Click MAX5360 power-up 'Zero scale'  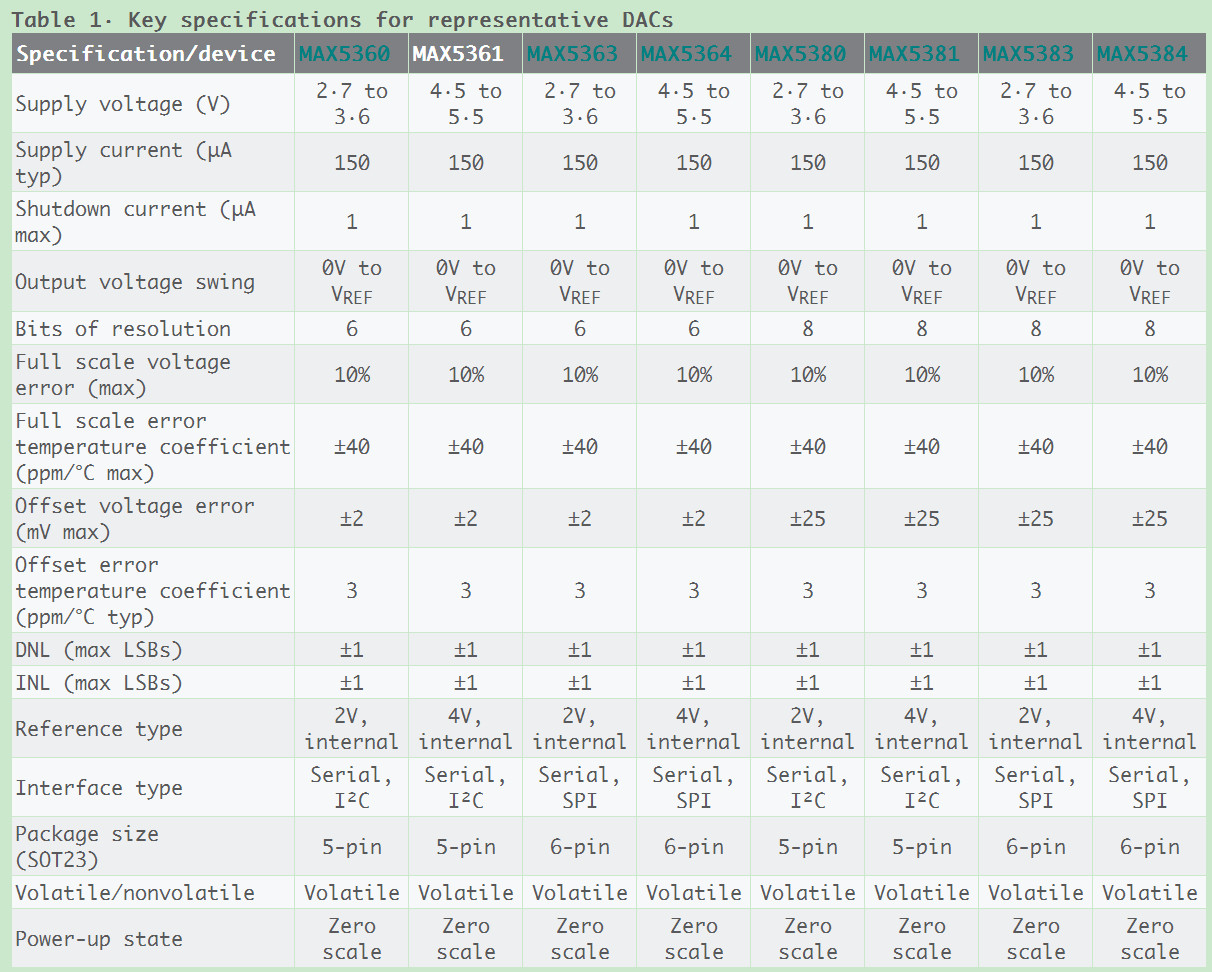coord(351,939)
